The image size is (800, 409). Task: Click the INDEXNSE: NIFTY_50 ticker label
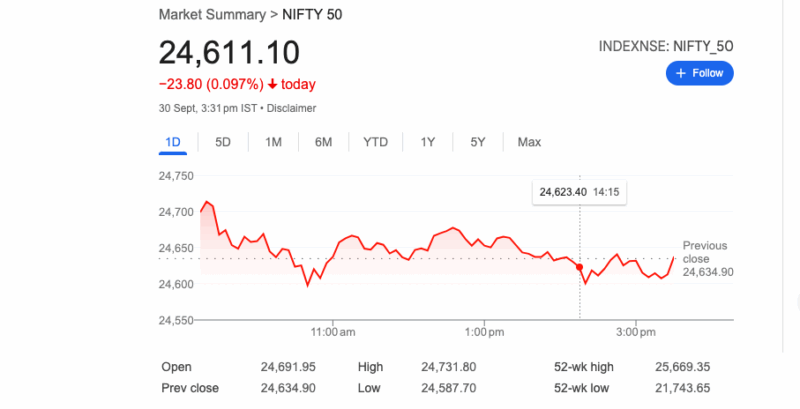(666, 46)
